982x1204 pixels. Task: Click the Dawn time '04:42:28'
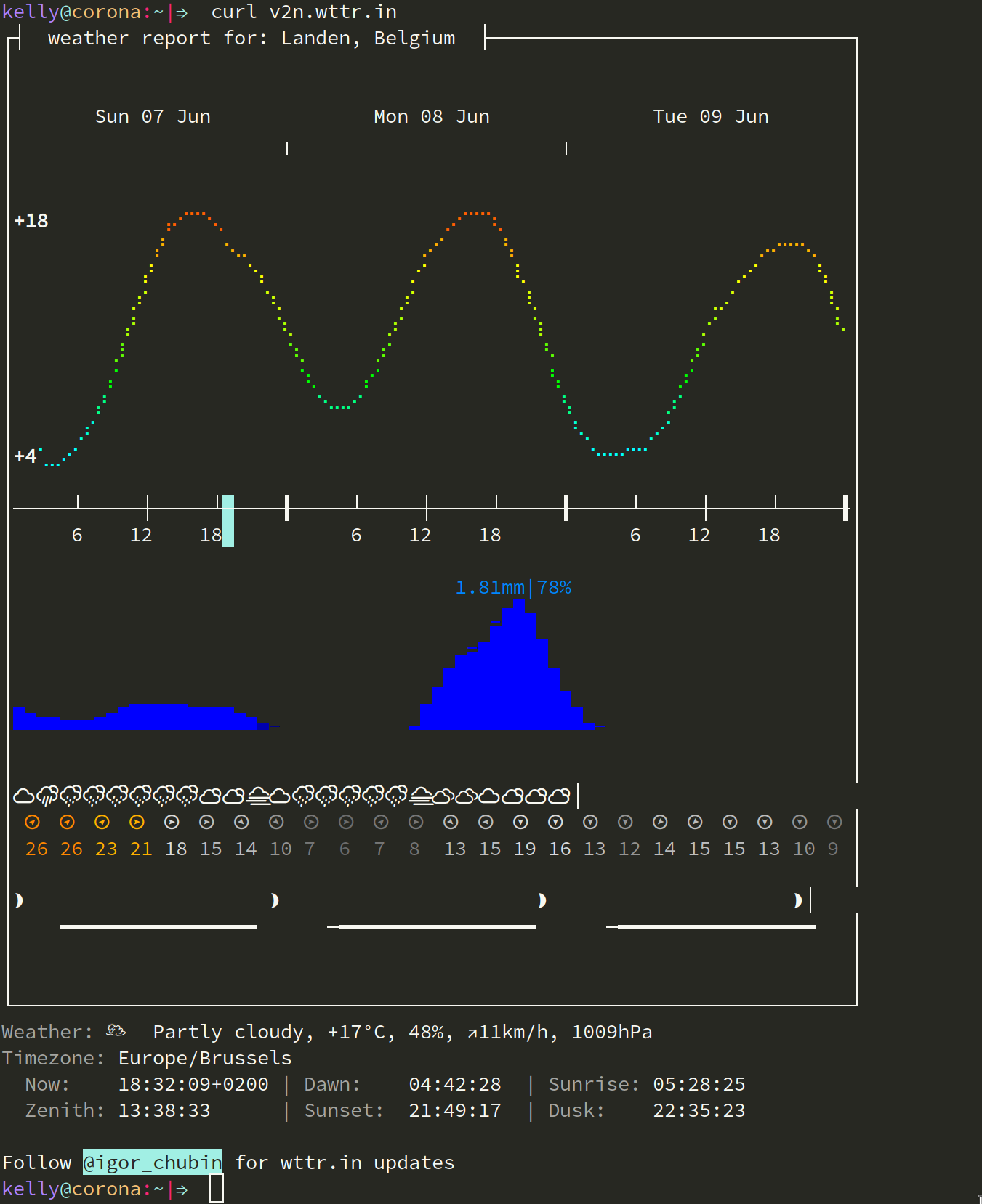(x=455, y=1084)
